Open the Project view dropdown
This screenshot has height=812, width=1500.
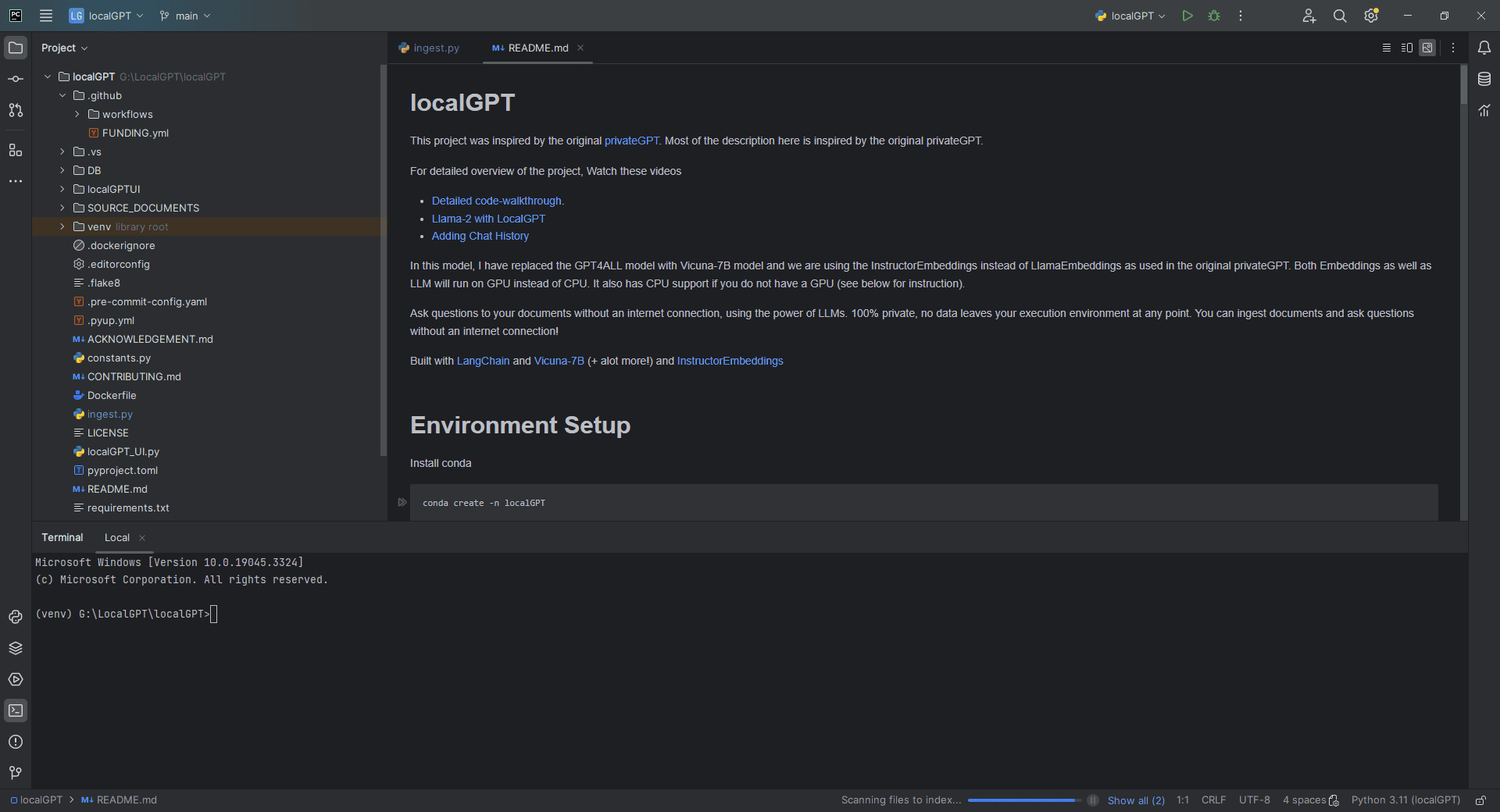(x=65, y=48)
